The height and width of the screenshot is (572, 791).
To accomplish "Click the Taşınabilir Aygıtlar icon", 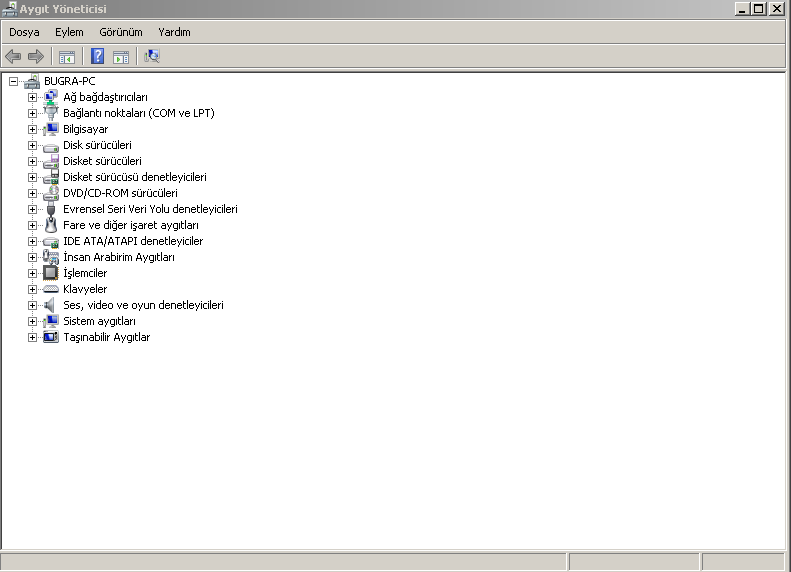I will tap(50, 337).
